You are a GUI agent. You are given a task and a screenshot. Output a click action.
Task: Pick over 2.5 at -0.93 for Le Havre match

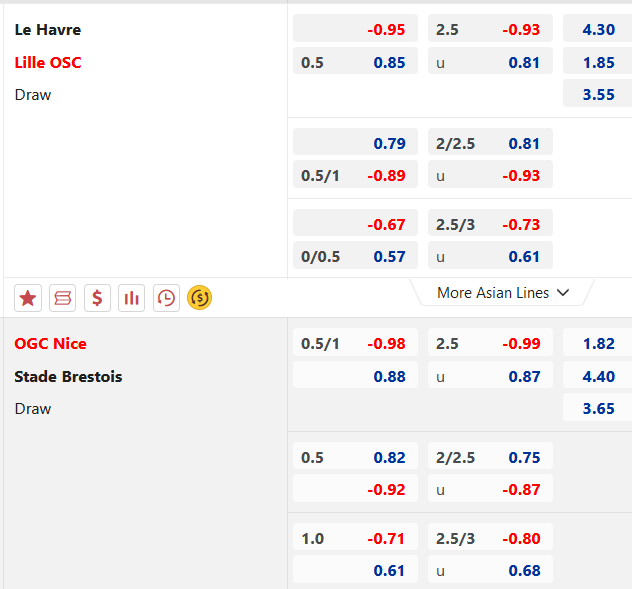(490, 28)
